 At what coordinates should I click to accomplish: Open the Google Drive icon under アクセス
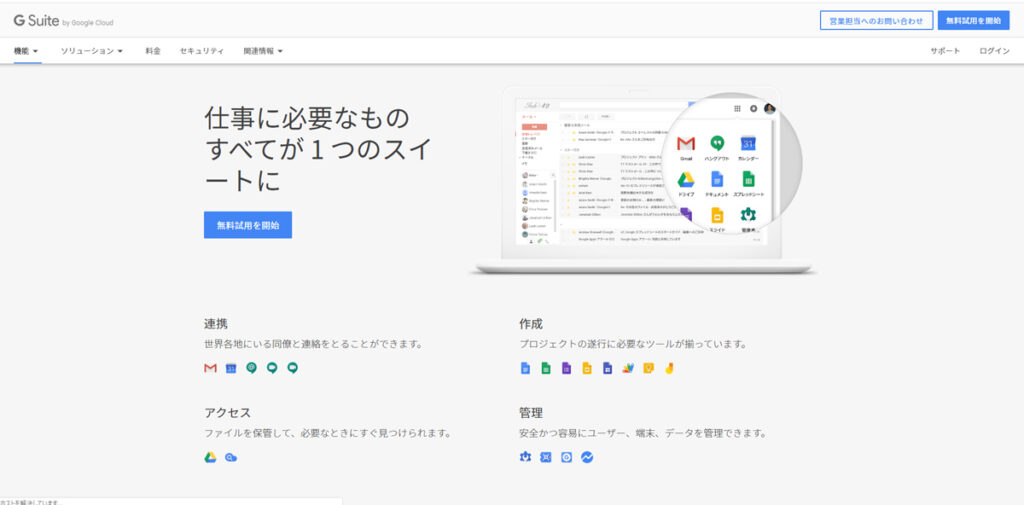210,458
